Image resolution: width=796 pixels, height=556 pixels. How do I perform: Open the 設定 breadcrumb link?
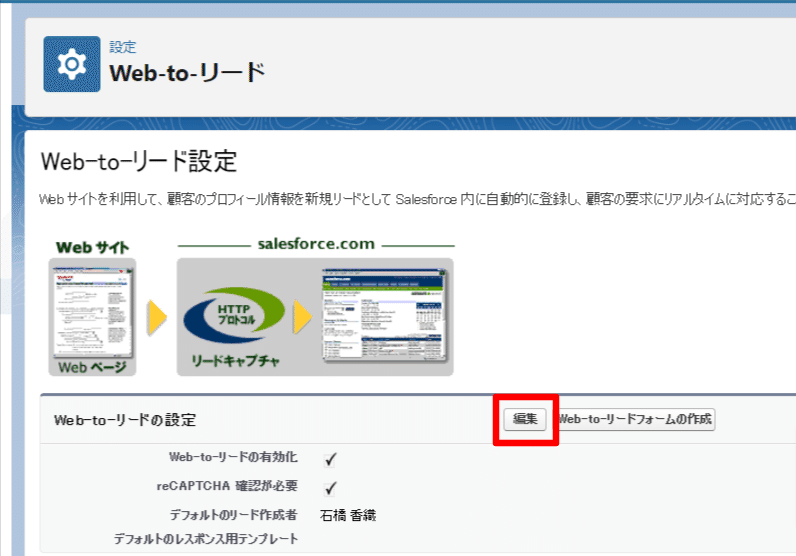click(x=123, y=47)
